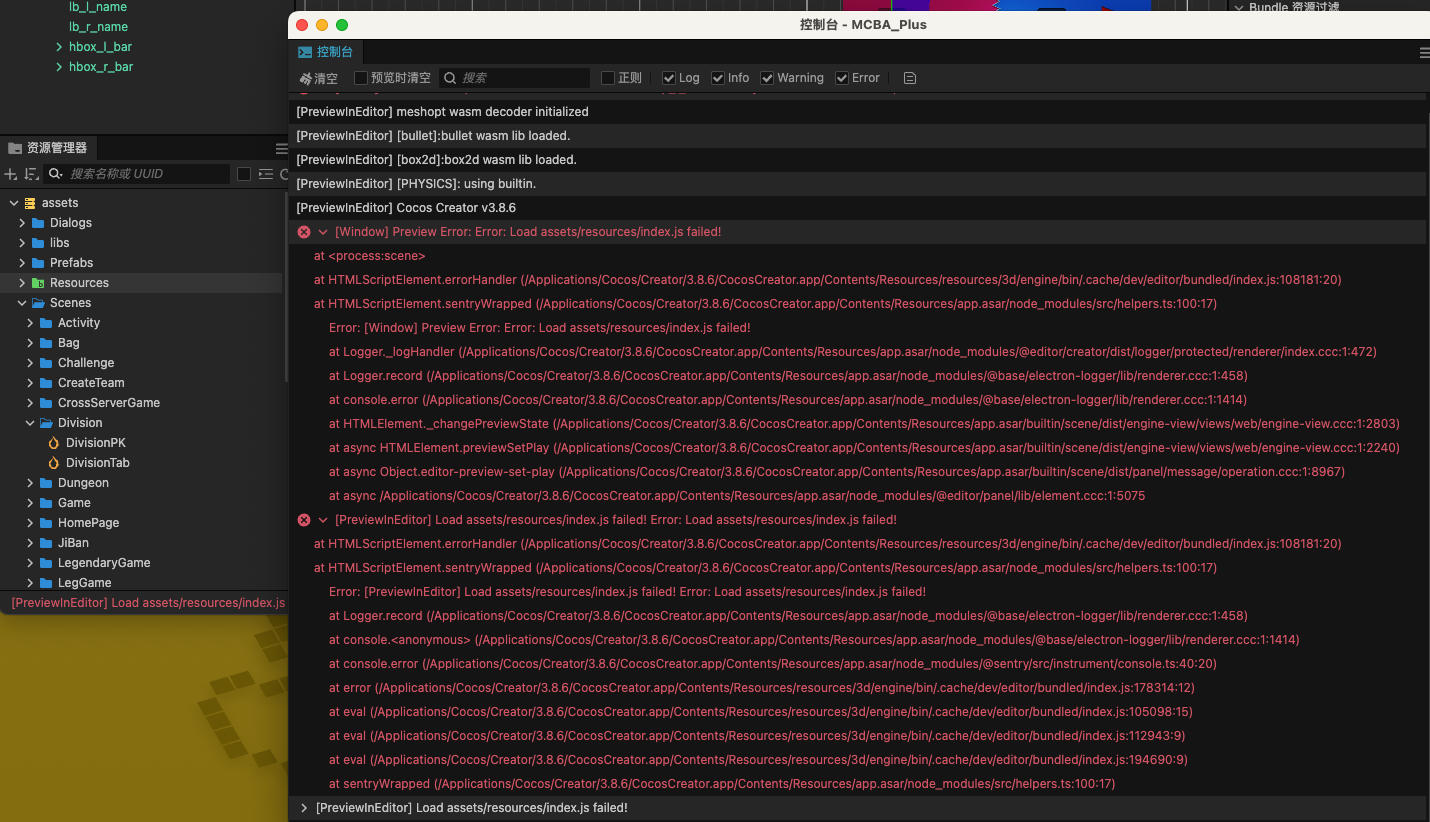Select the Game folder row
Screen dimensions: 1430x822
143,503
